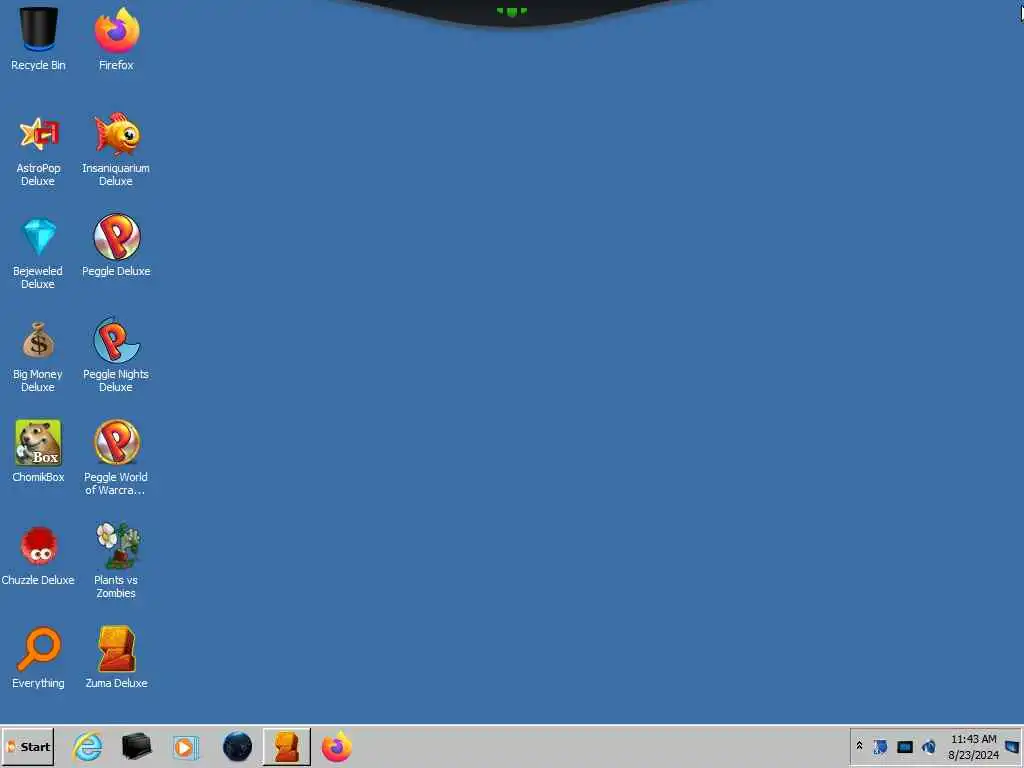1024x768 pixels.
Task: Click the top-center connection bar handle
Action: [x=511, y=11]
